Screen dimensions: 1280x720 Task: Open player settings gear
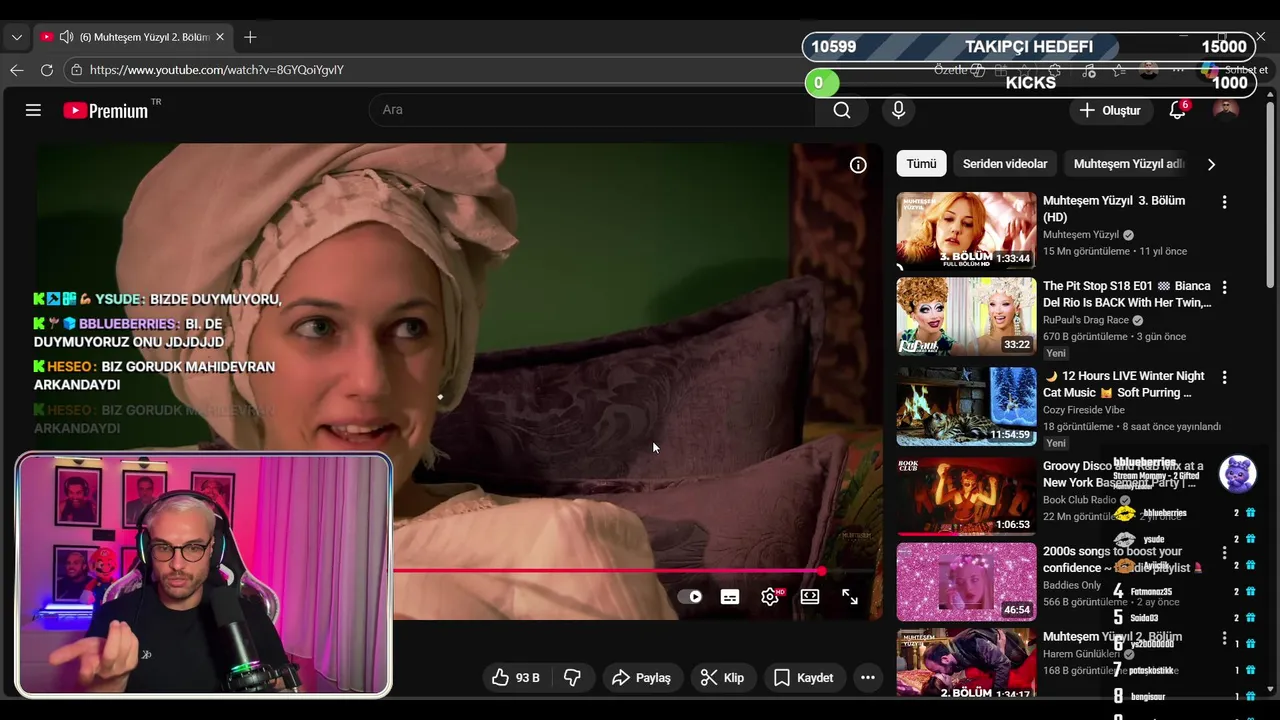pos(770,597)
